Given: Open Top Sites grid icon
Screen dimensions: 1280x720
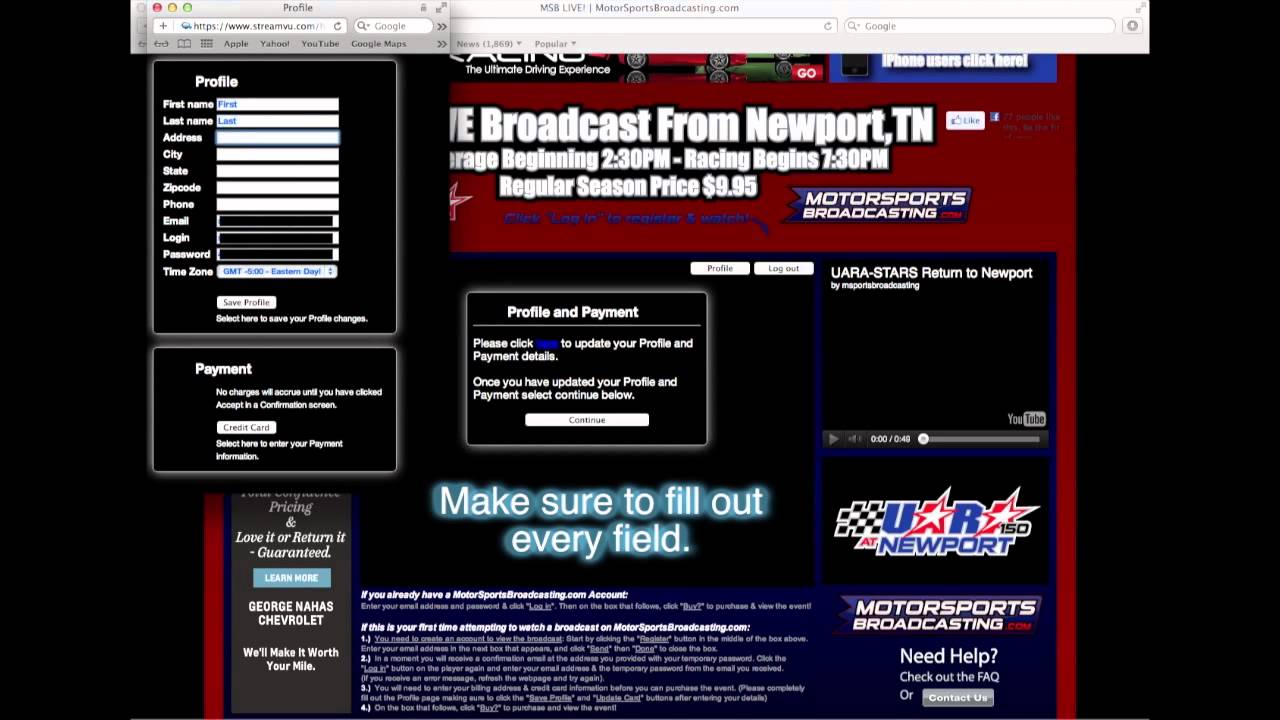Looking at the screenshot, I should coord(206,44).
